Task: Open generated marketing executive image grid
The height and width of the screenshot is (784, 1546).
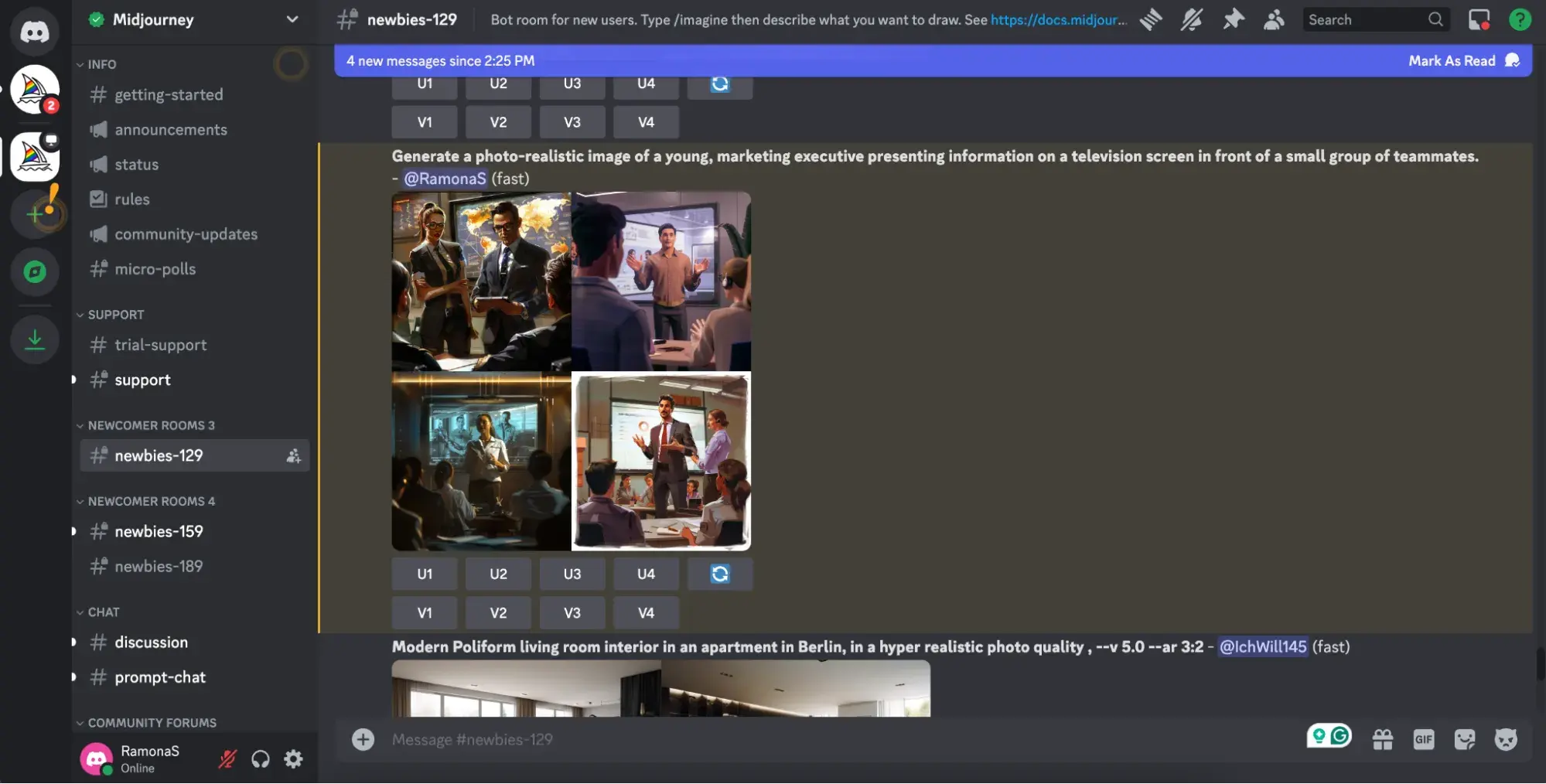Action: coord(572,371)
